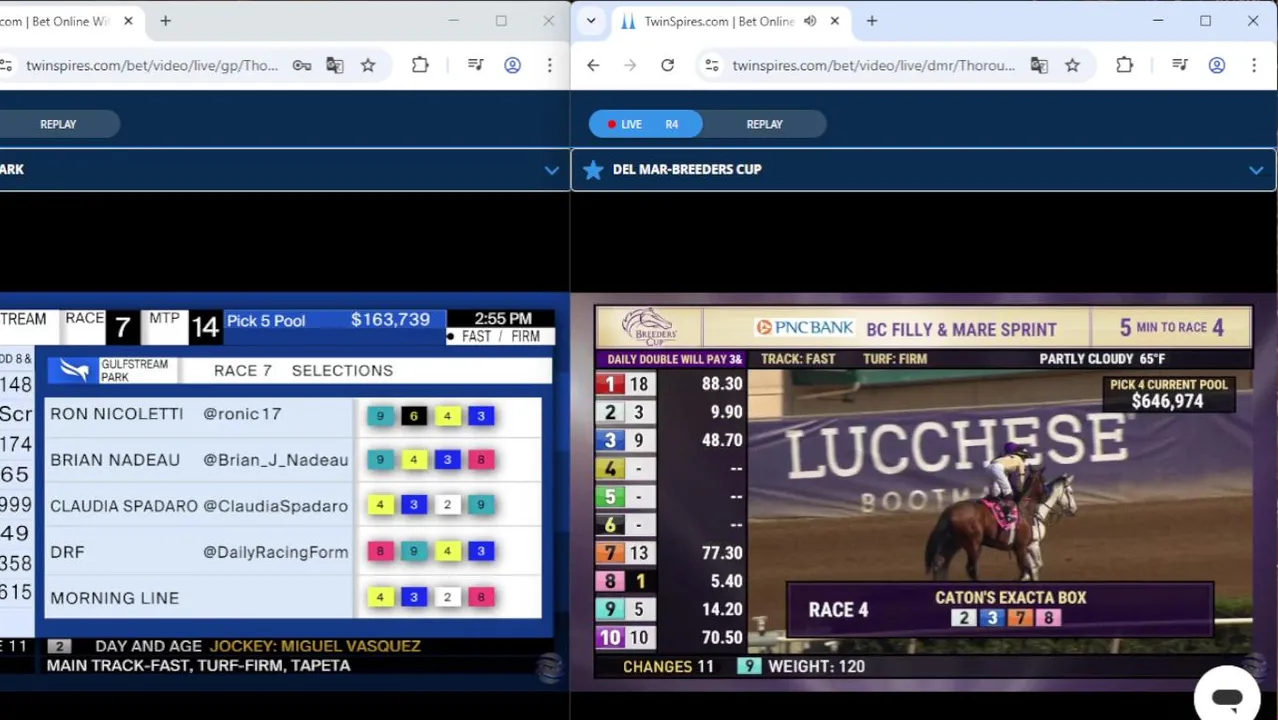The height and width of the screenshot is (720, 1278).
Task: Switch to REPLAY in the Del Mar window
Action: [764, 124]
